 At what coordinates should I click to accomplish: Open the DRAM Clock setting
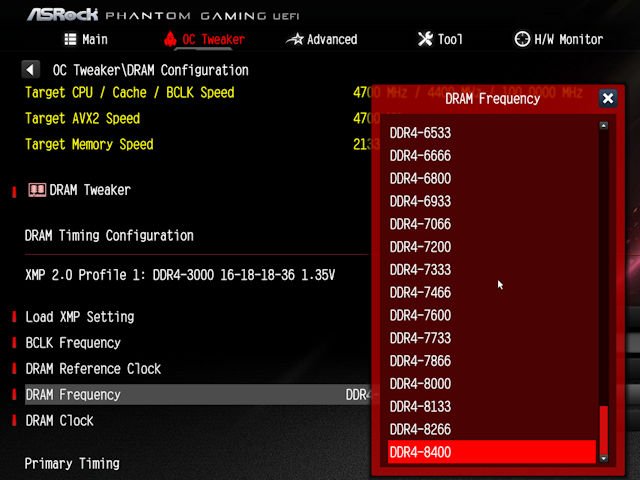coord(60,421)
